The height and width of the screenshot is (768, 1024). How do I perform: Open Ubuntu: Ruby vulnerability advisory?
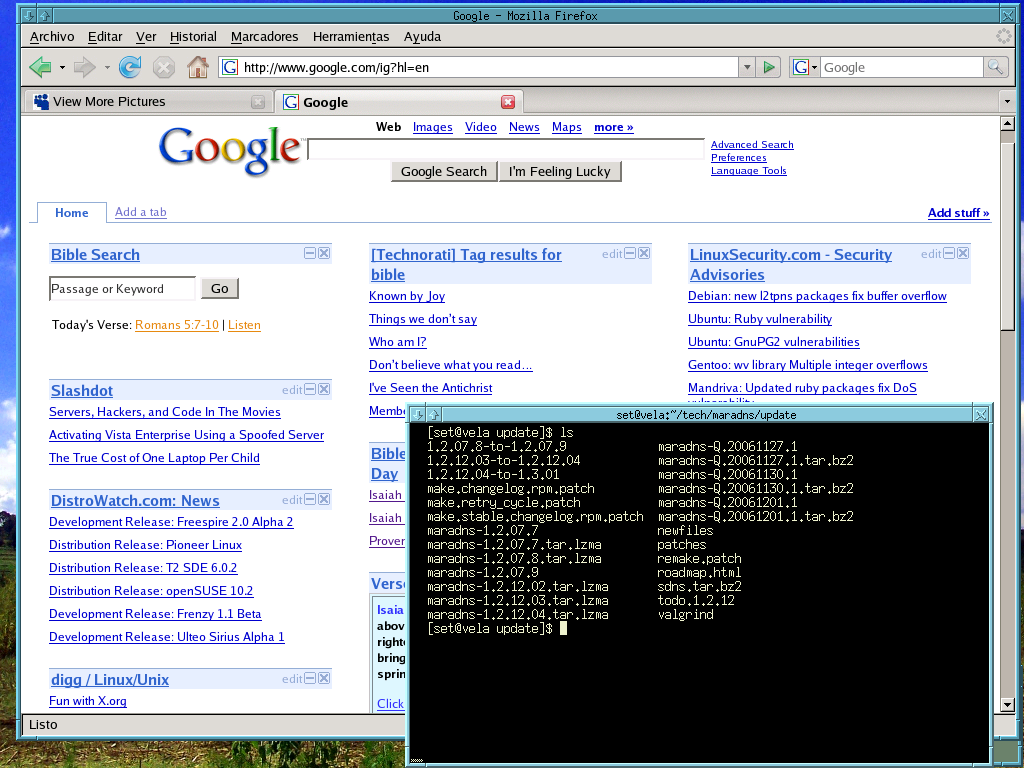[x=760, y=319]
